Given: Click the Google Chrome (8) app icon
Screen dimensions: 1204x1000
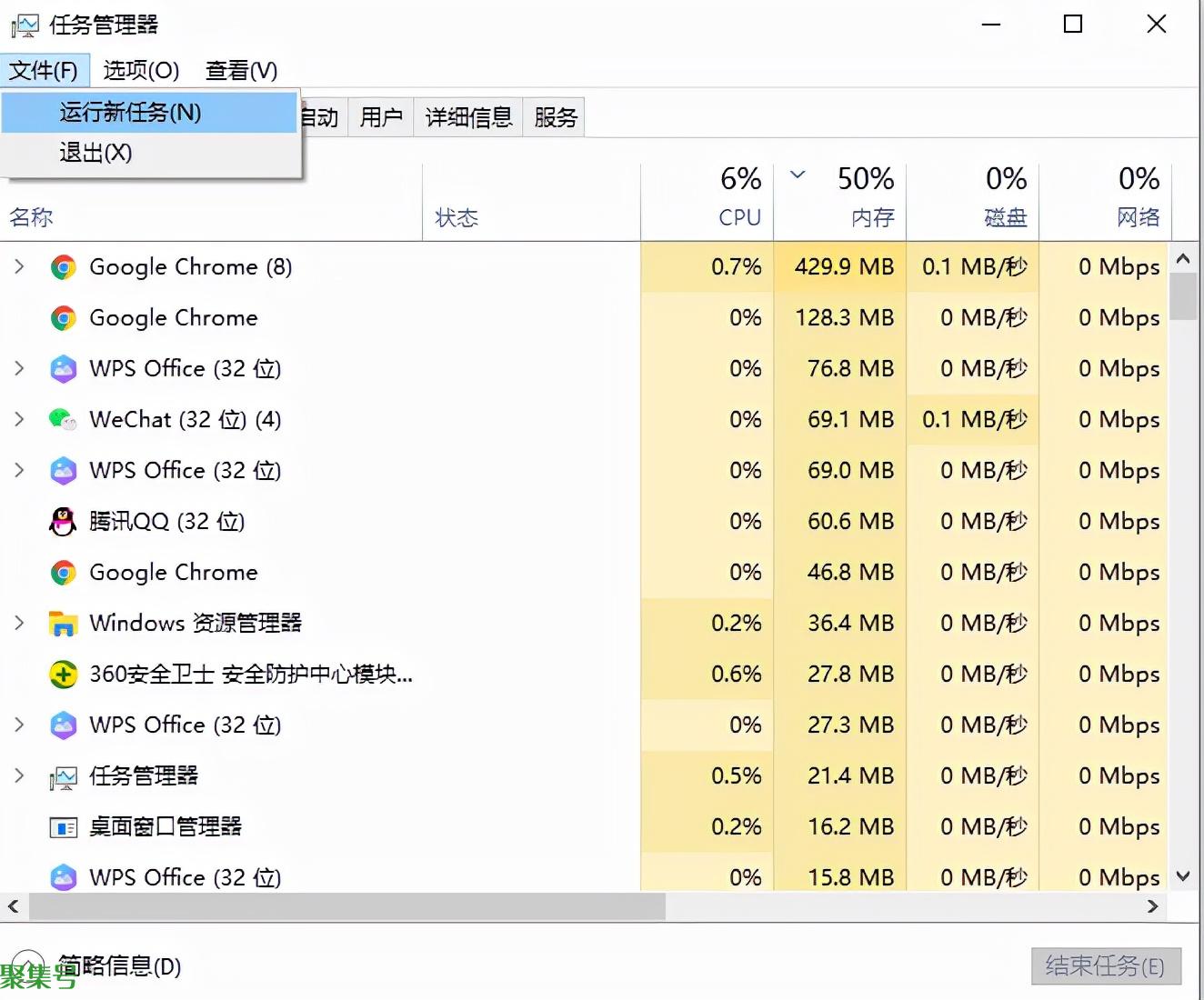Looking at the screenshot, I should click(63, 267).
